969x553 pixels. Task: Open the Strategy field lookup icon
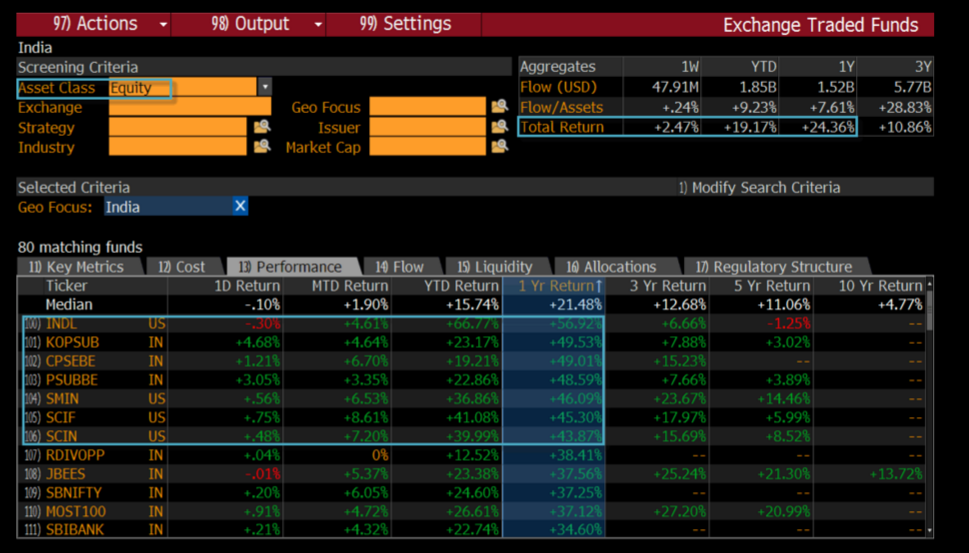[262, 127]
